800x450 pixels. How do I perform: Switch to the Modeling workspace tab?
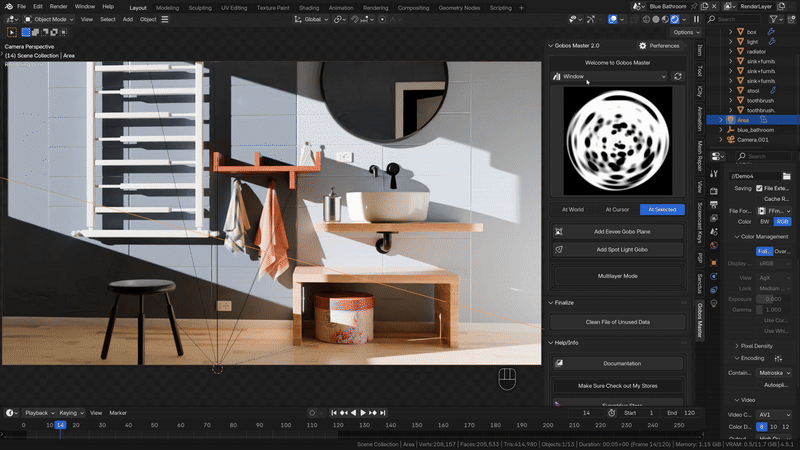point(167,8)
